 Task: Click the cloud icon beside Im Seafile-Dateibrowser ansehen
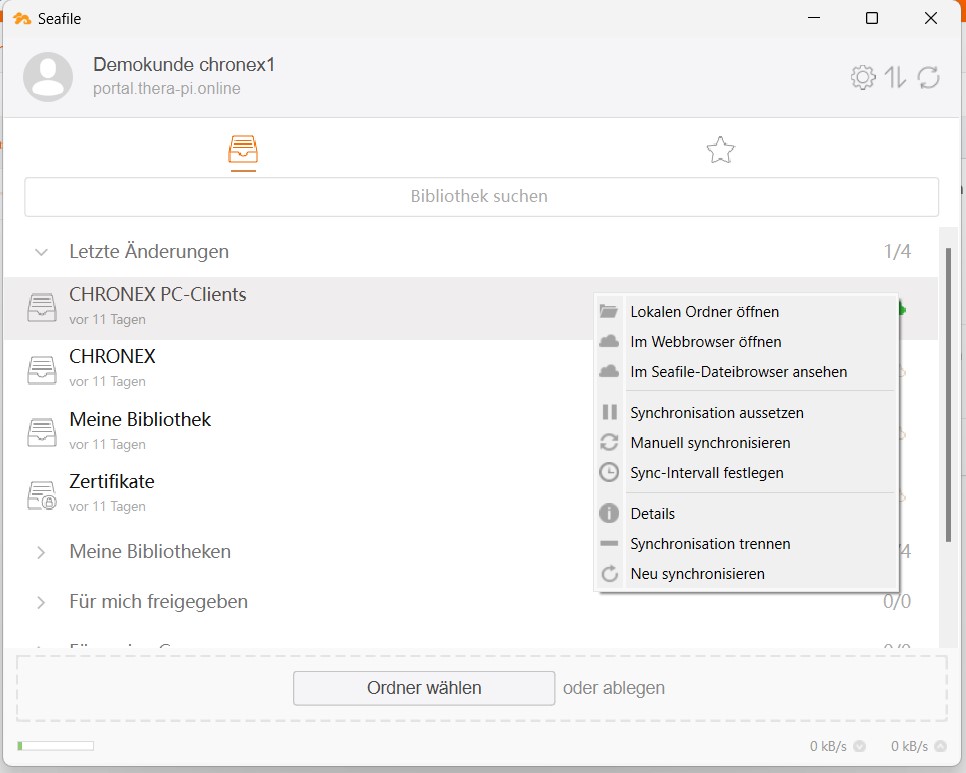click(x=609, y=371)
